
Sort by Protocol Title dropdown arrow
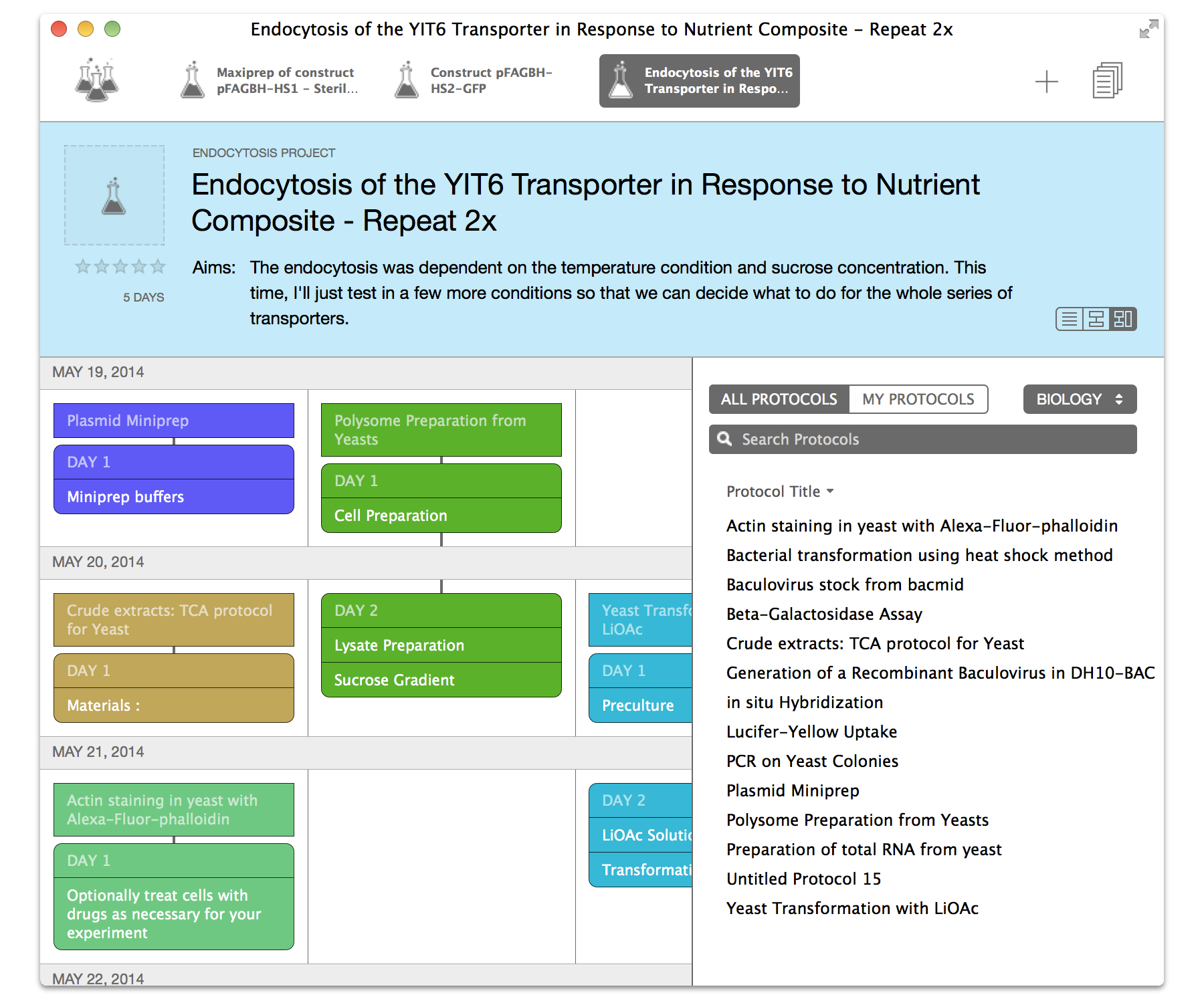[830, 491]
